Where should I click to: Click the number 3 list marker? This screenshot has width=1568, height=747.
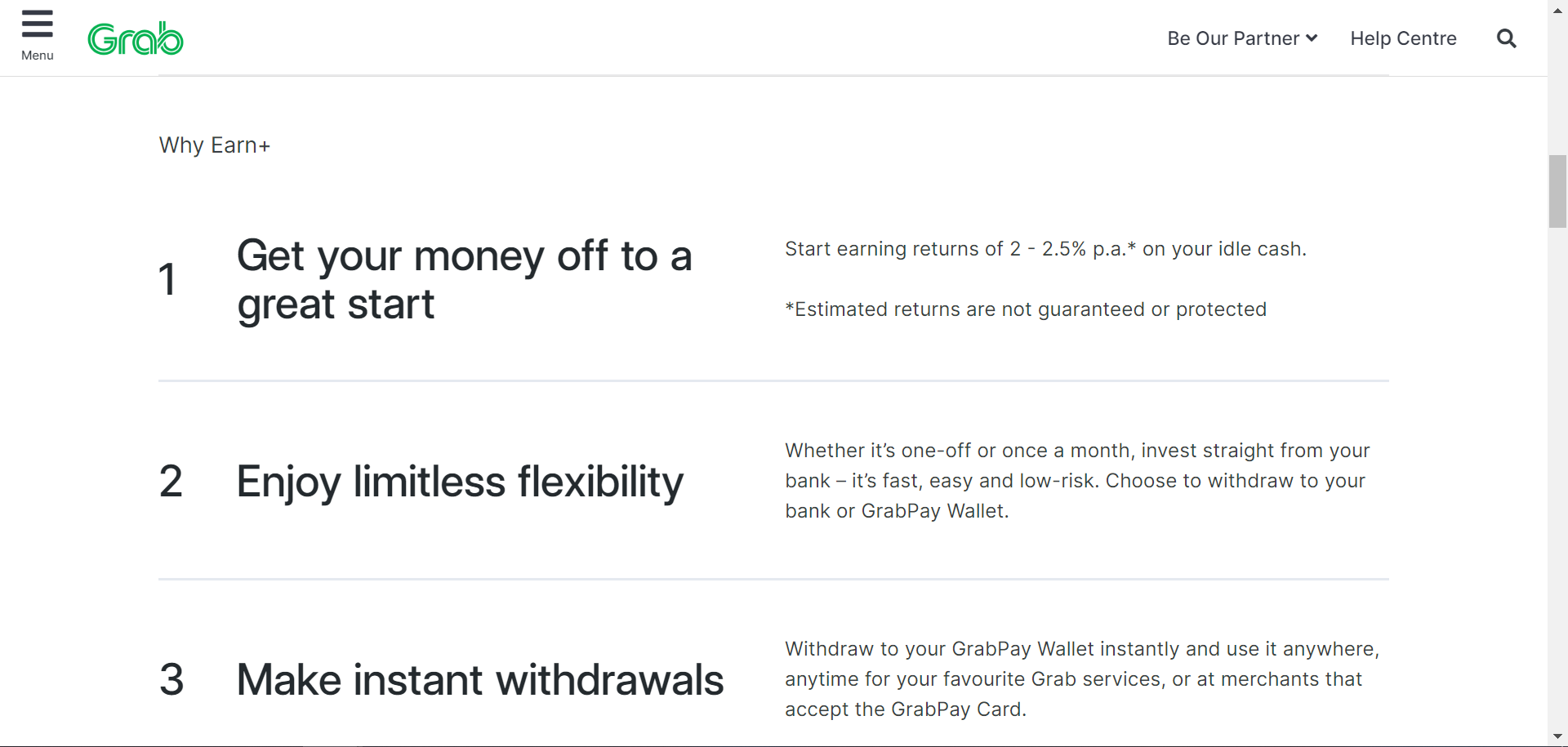pyautogui.click(x=171, y=679)
